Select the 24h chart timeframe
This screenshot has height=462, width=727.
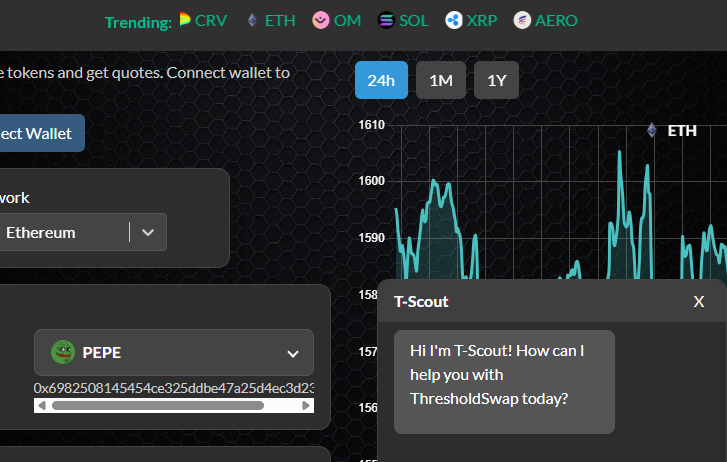click(x=381, y=80)
